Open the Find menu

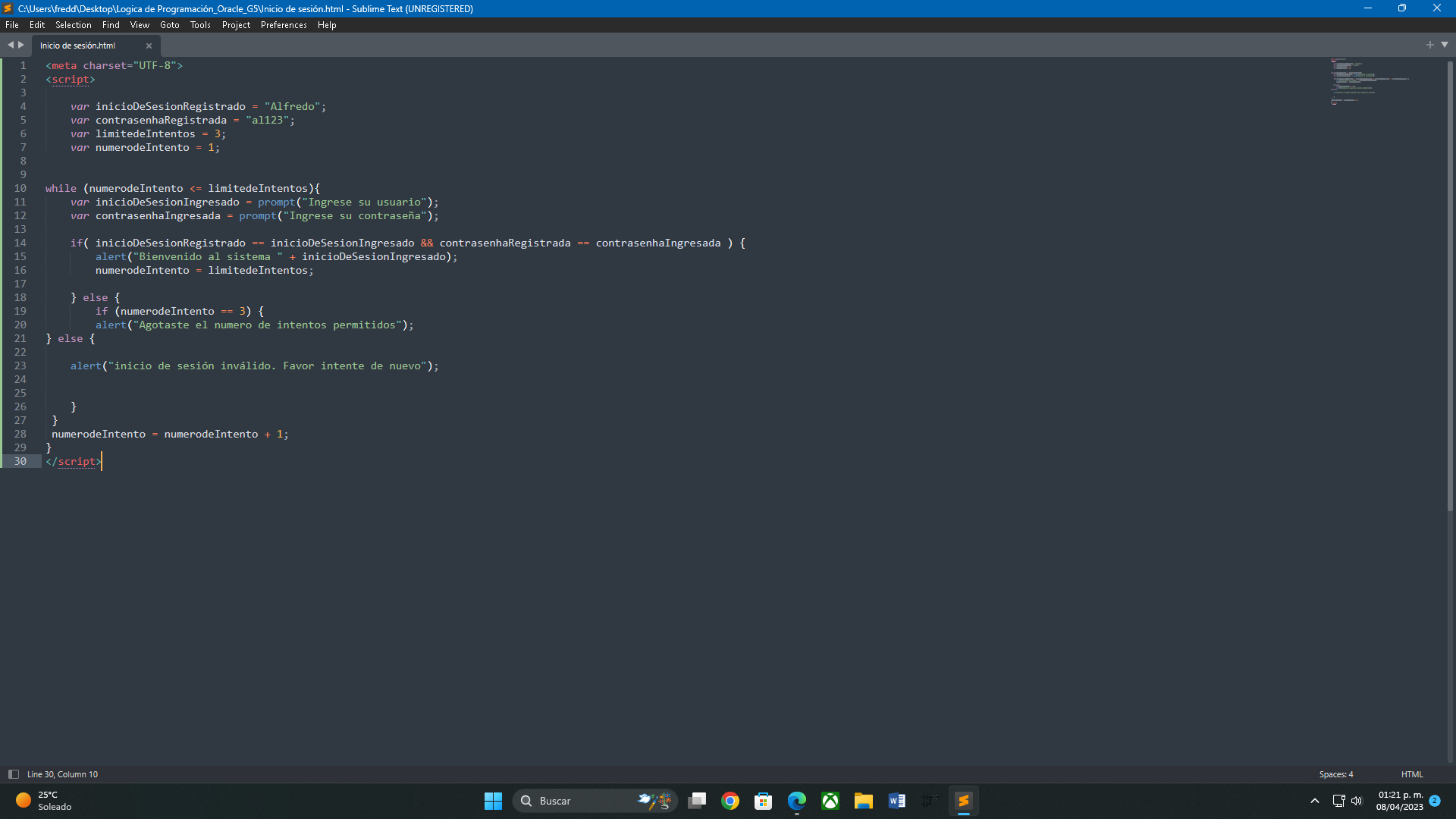[111, 25]
